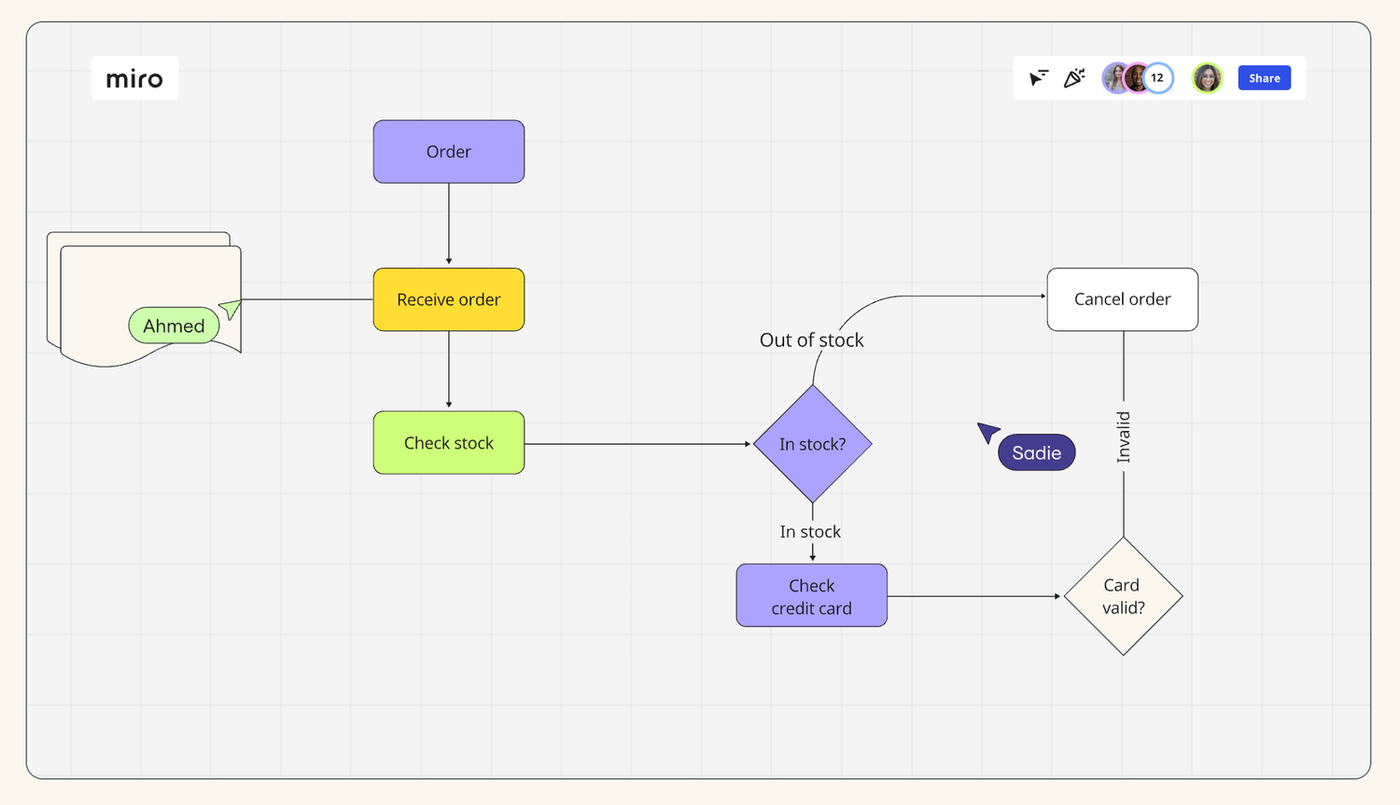
Task: Select the green Check stock box
Action: [x=448, y=443]
